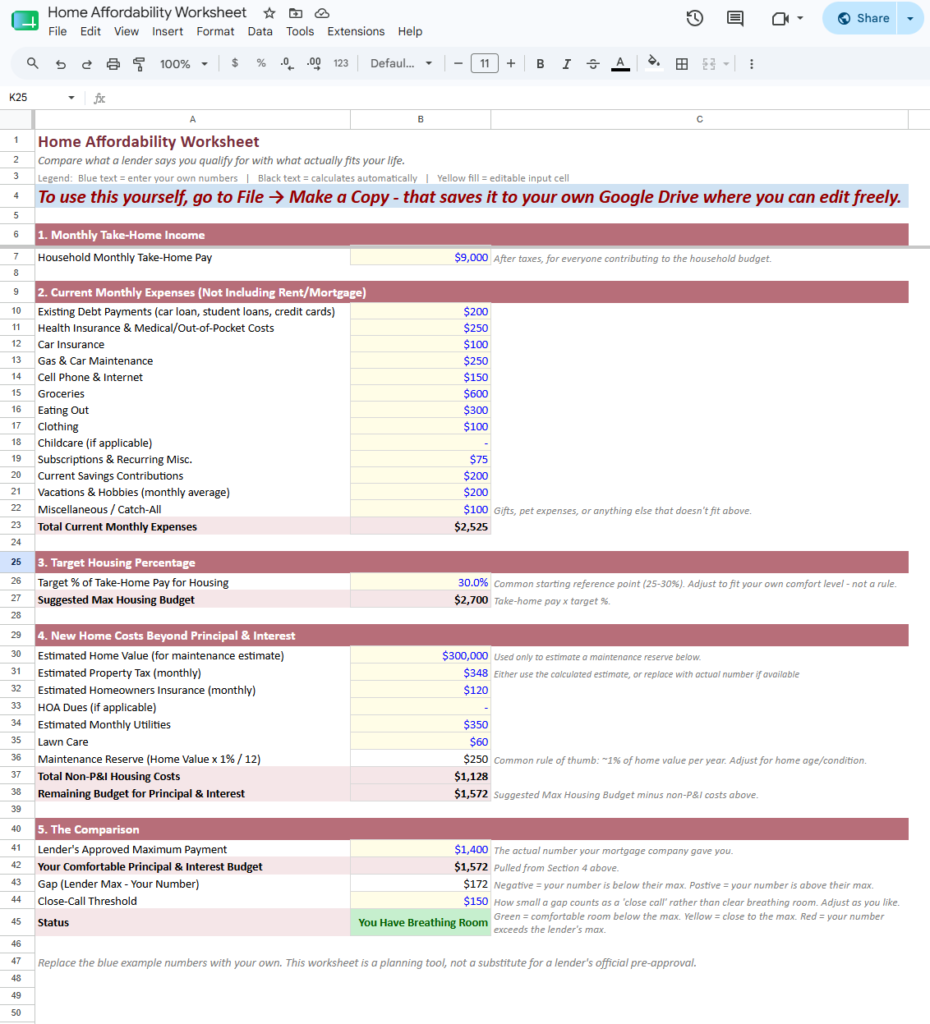Open the font family dropdown

click(x=401, y=63)
